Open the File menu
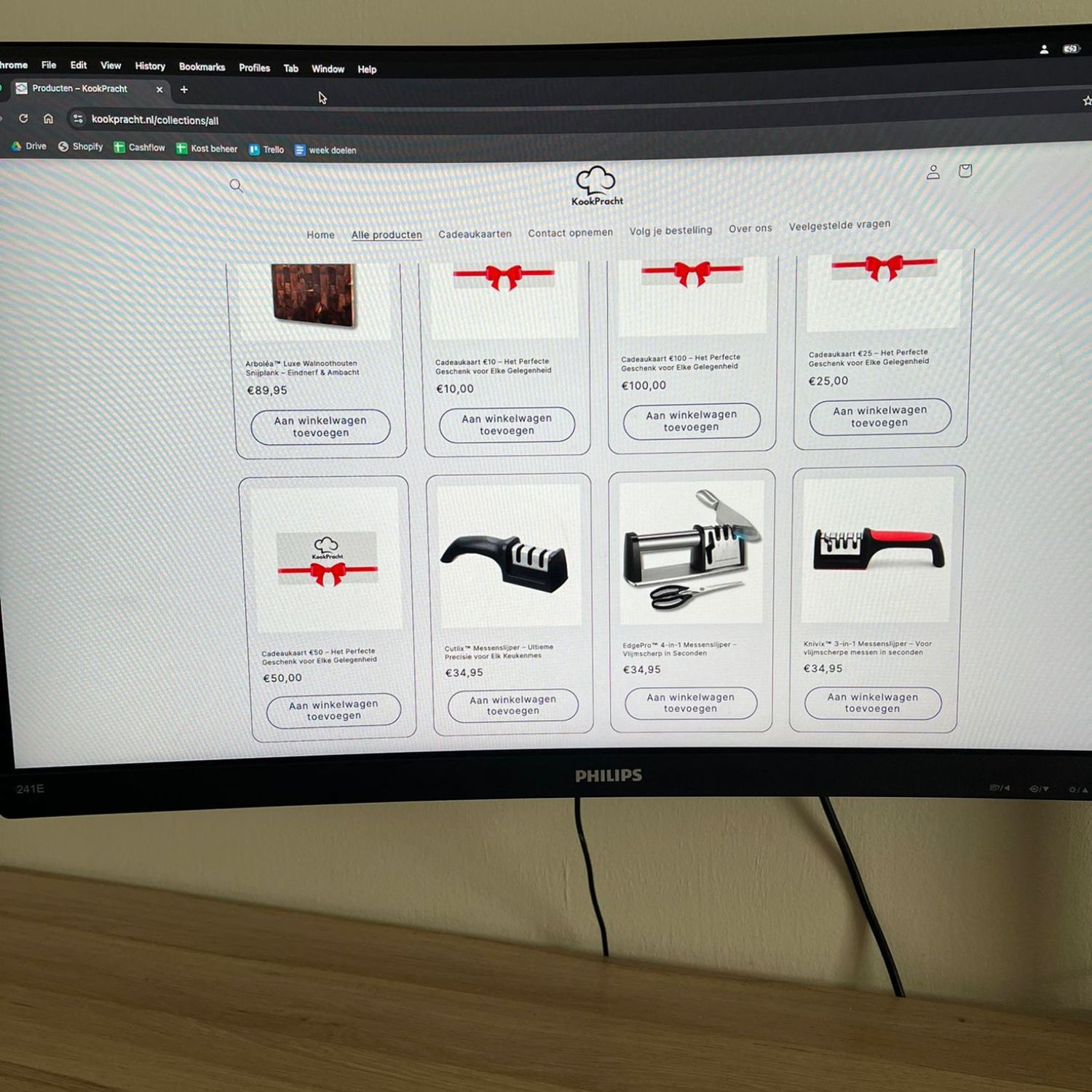Screen dimensions: 1092x1092 tap(49, 65)
